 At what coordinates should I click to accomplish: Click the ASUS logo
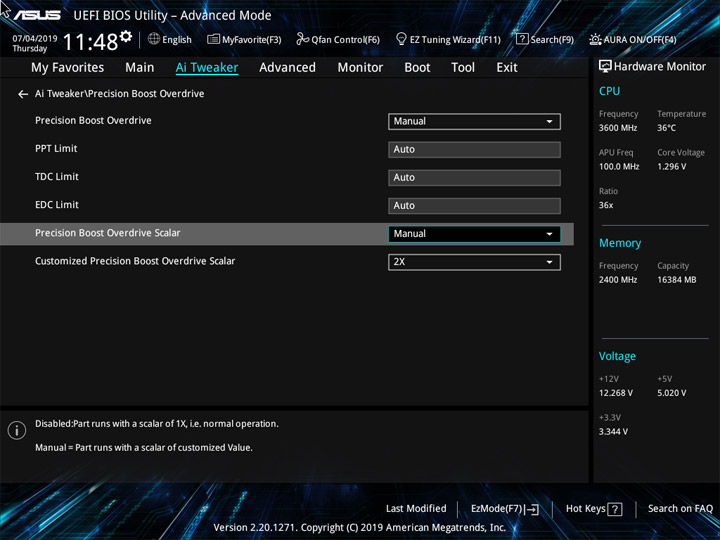pos(37,15)
